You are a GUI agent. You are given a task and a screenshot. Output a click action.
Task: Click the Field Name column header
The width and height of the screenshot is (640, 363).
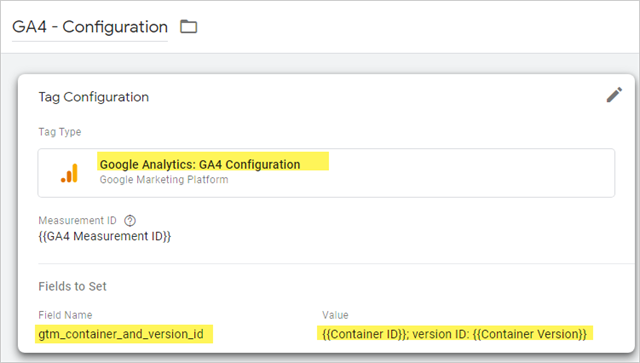pos(65,315)
